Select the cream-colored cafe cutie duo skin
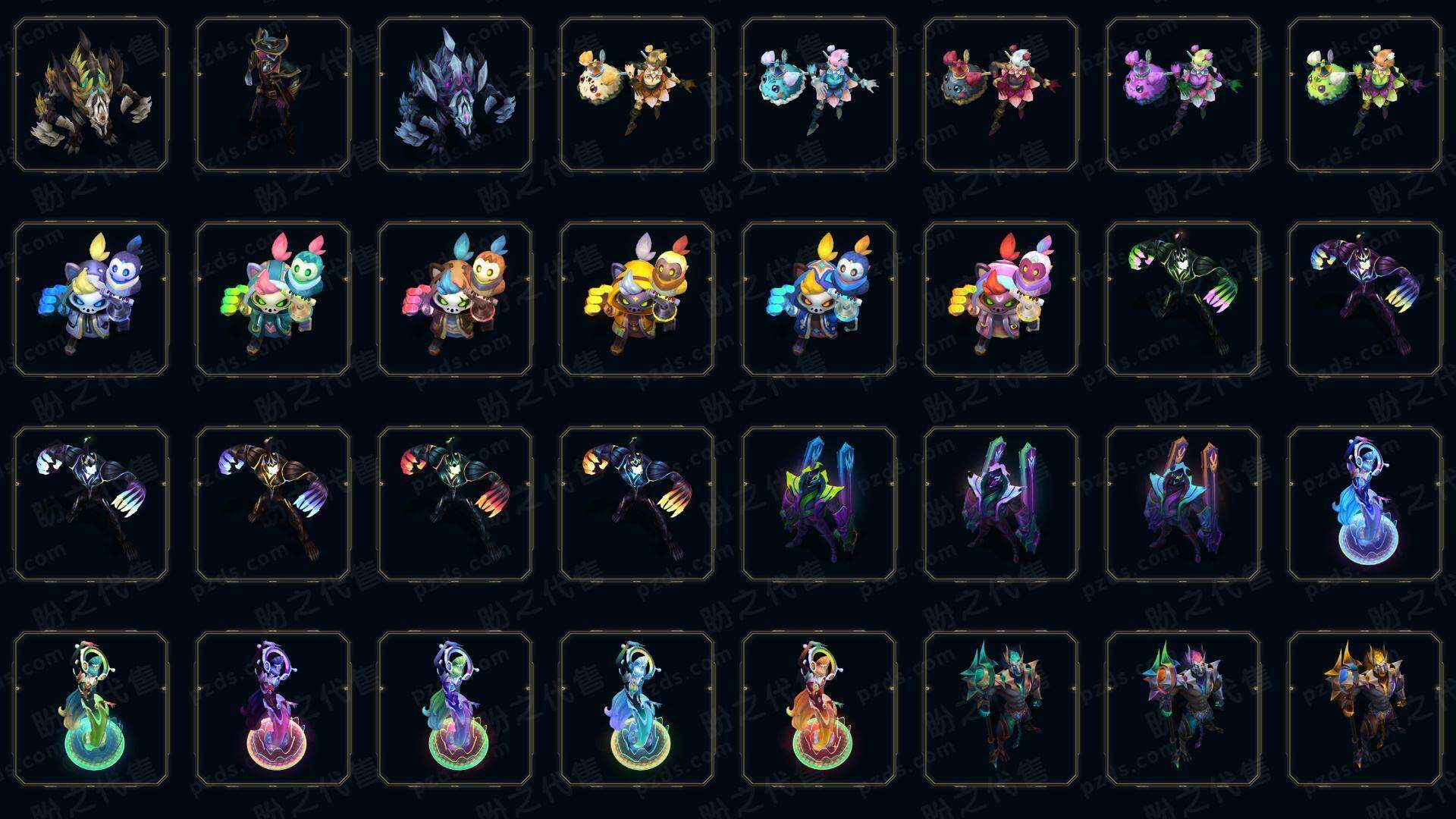 pos(637,95)
